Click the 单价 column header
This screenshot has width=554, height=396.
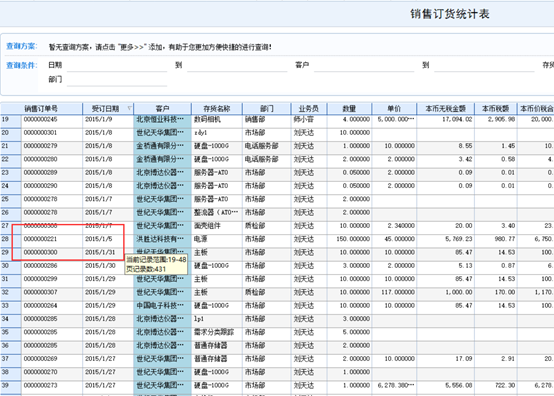pos(394,108)
